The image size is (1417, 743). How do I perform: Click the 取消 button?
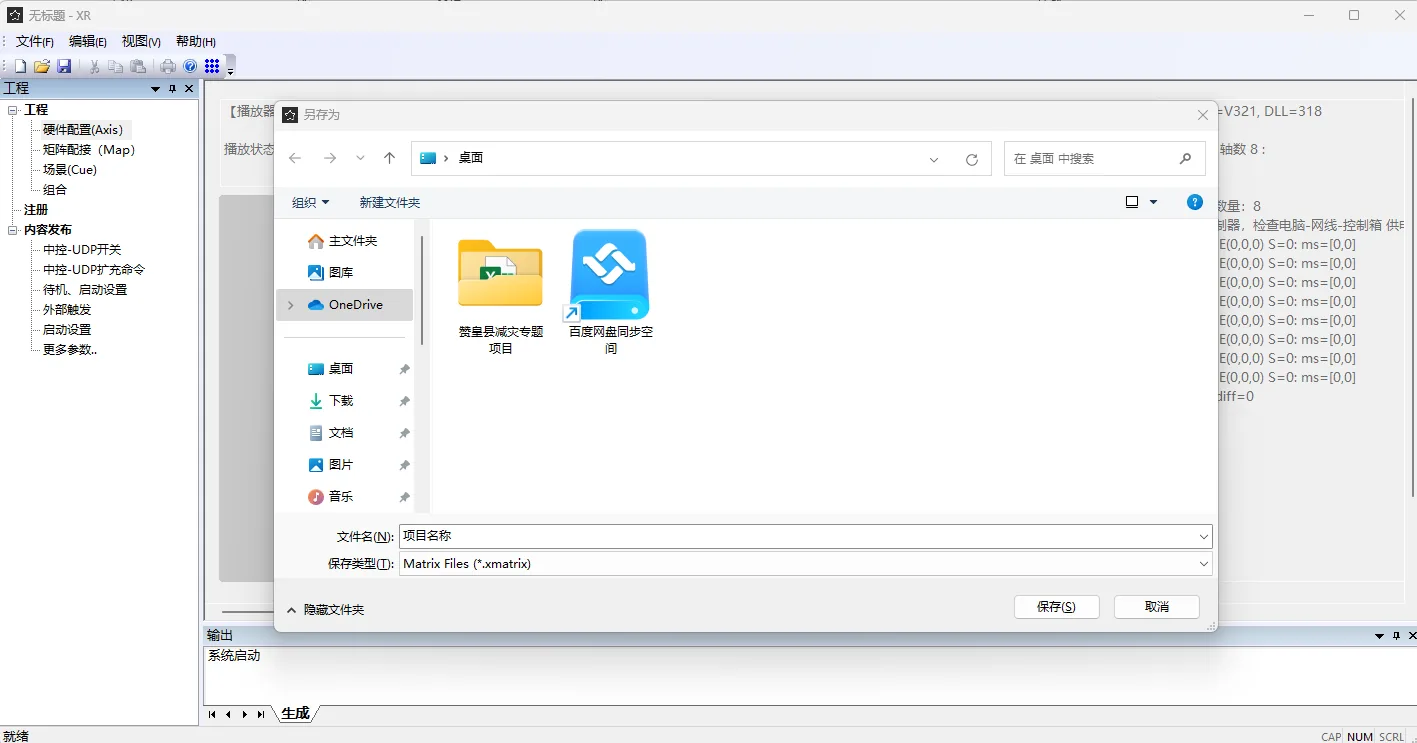(1157, 607)
